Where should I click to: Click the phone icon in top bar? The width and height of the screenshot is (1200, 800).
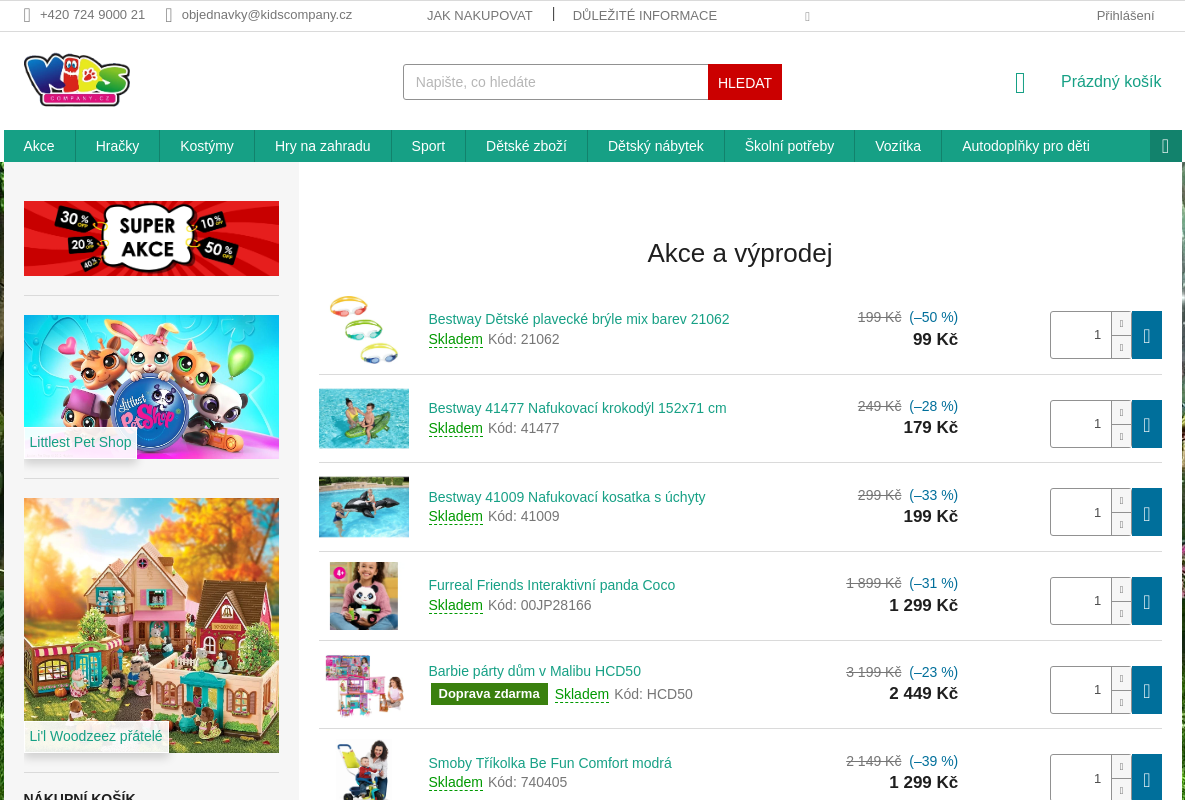[x=27, y=15]
